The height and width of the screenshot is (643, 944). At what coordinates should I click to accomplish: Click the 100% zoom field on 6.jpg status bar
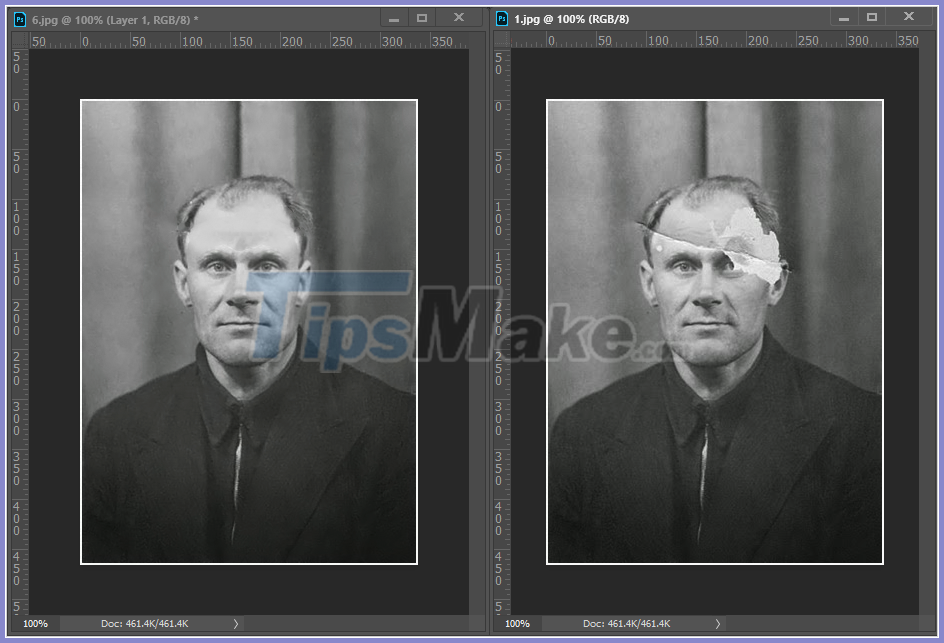click(x=35, y=623)
